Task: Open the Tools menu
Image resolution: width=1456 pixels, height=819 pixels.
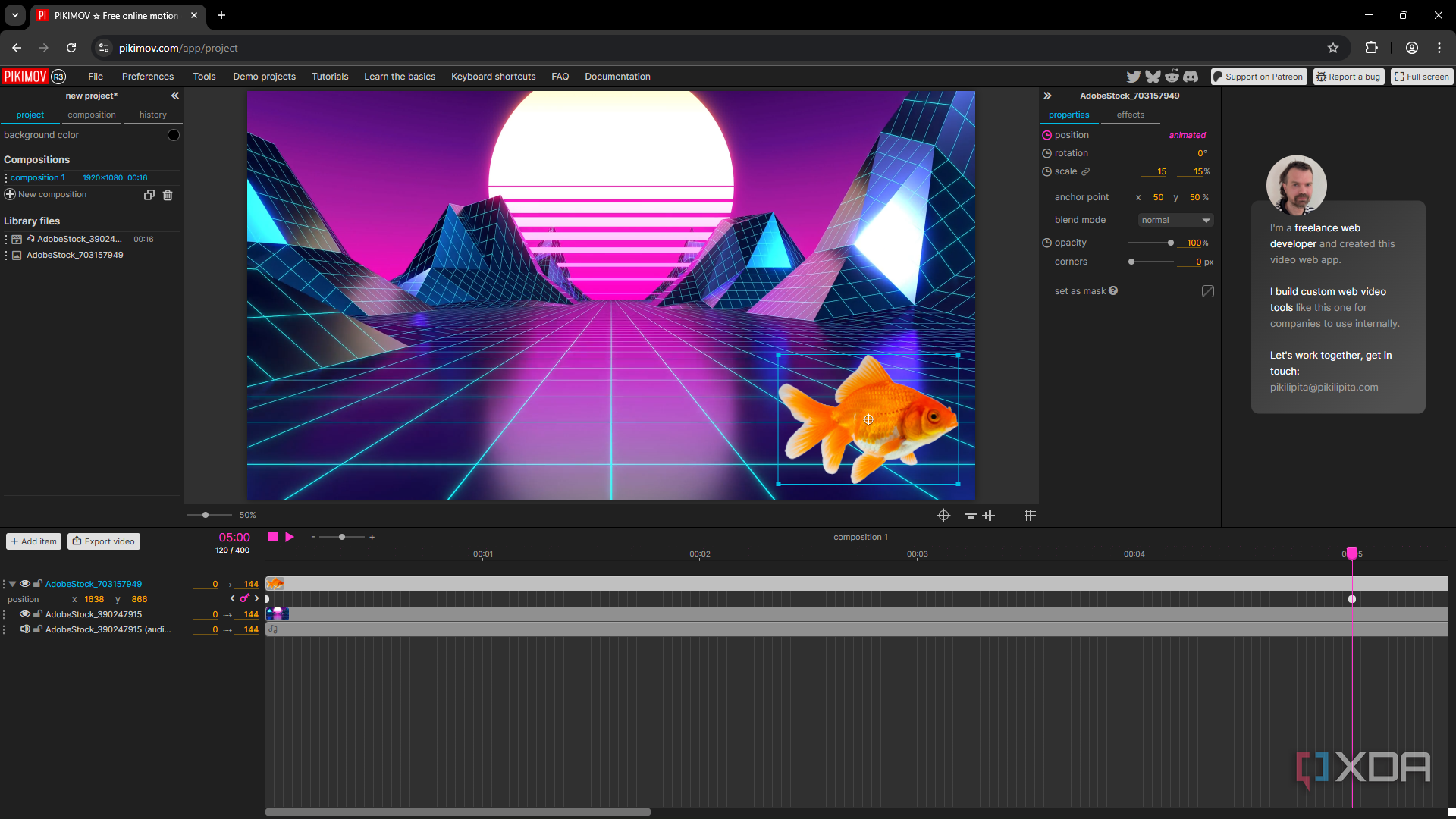Action: (x=204, y=77)
